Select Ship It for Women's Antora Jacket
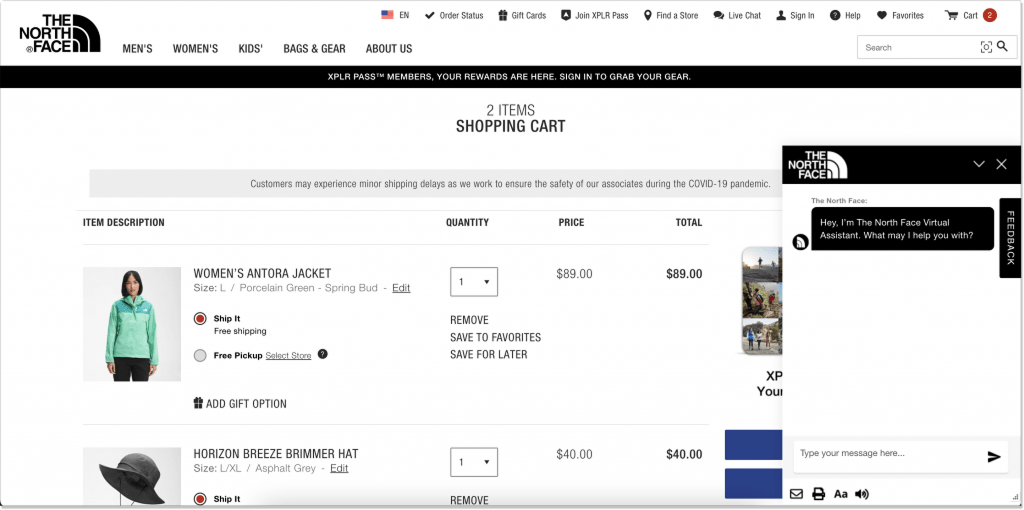 [x=200, y=319]
